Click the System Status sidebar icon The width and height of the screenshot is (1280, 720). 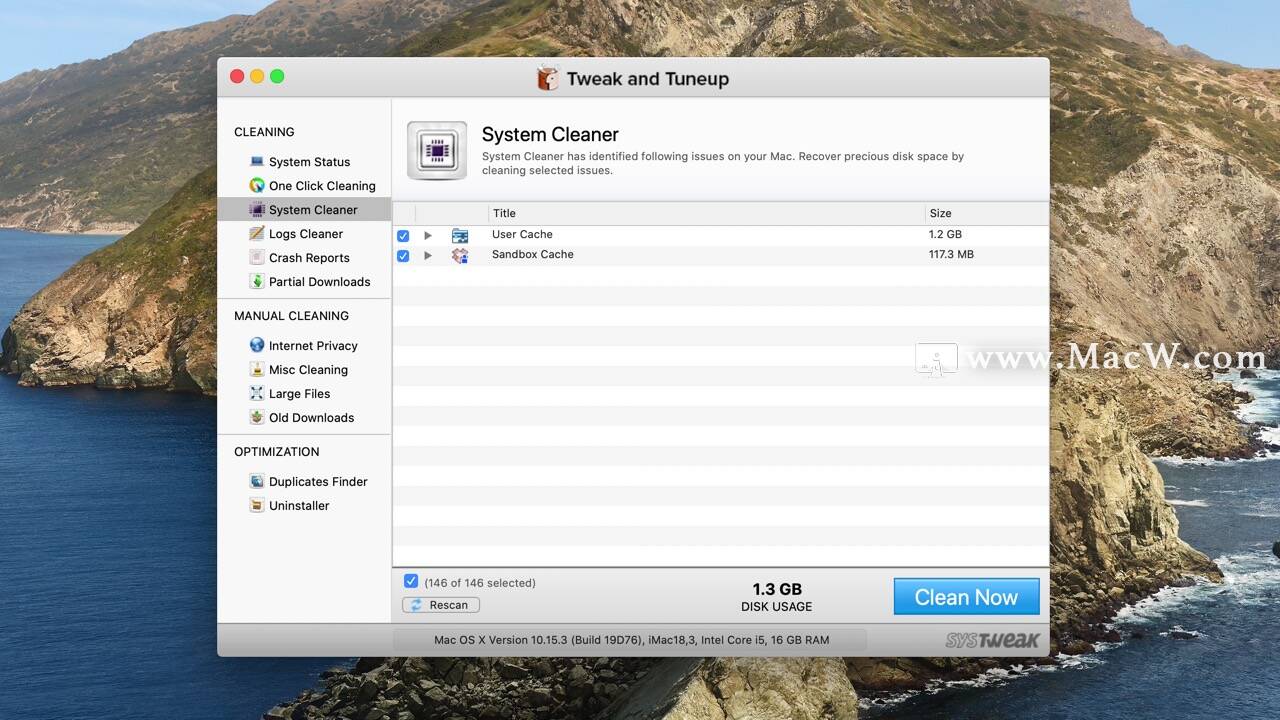click(x=257, y=161)
